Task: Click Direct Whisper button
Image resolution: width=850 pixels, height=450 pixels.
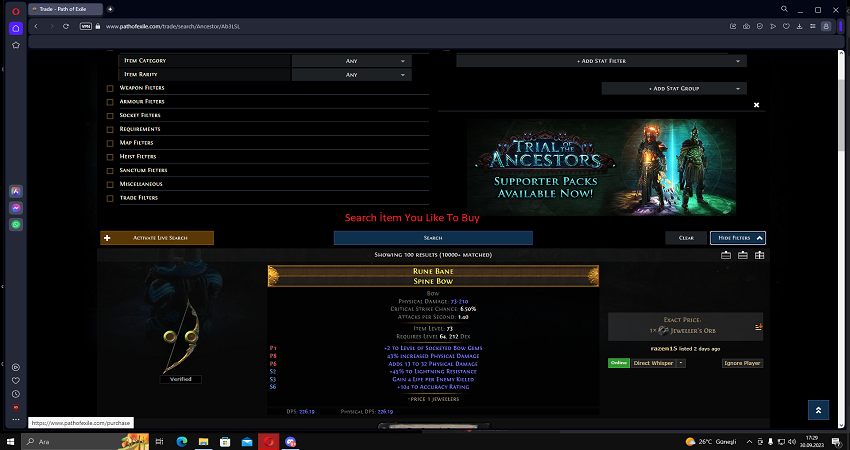Action: coord(653,363)
